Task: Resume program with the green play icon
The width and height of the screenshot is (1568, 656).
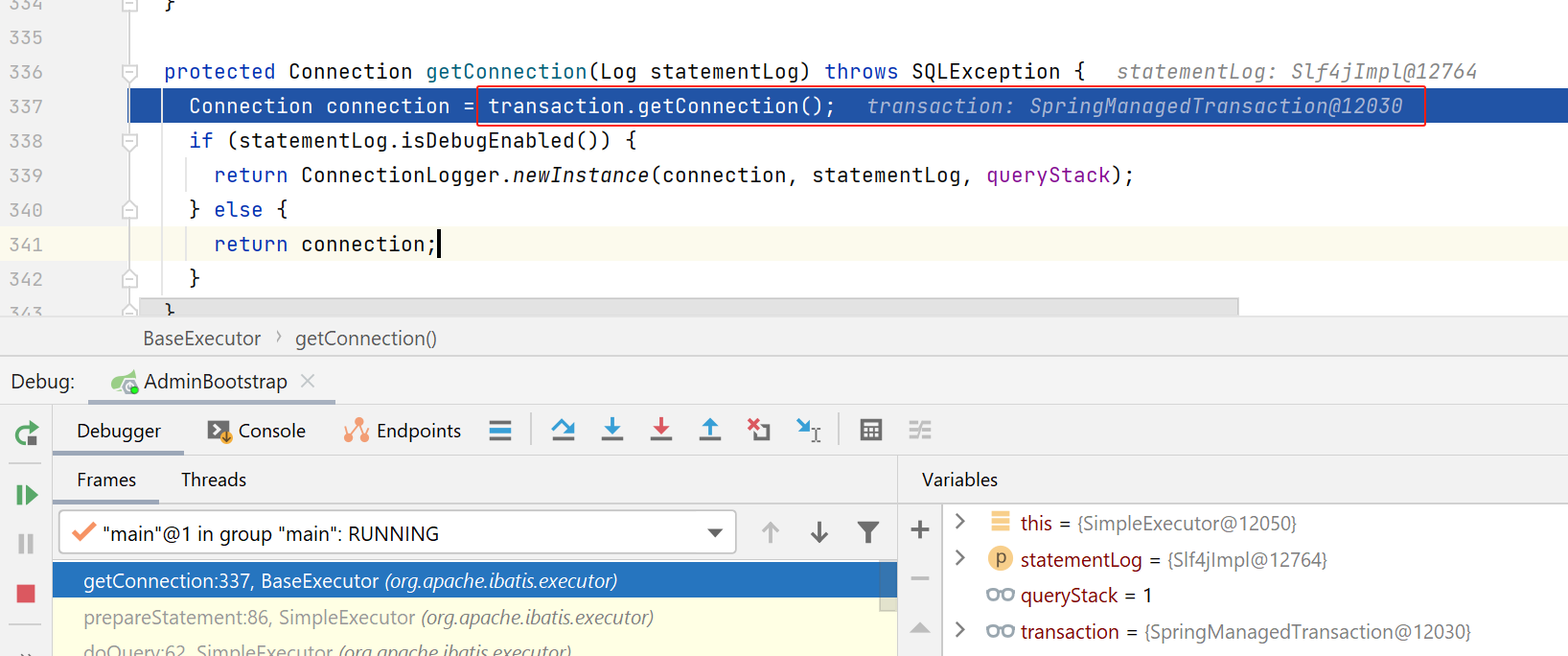Action: click(27, 495)
